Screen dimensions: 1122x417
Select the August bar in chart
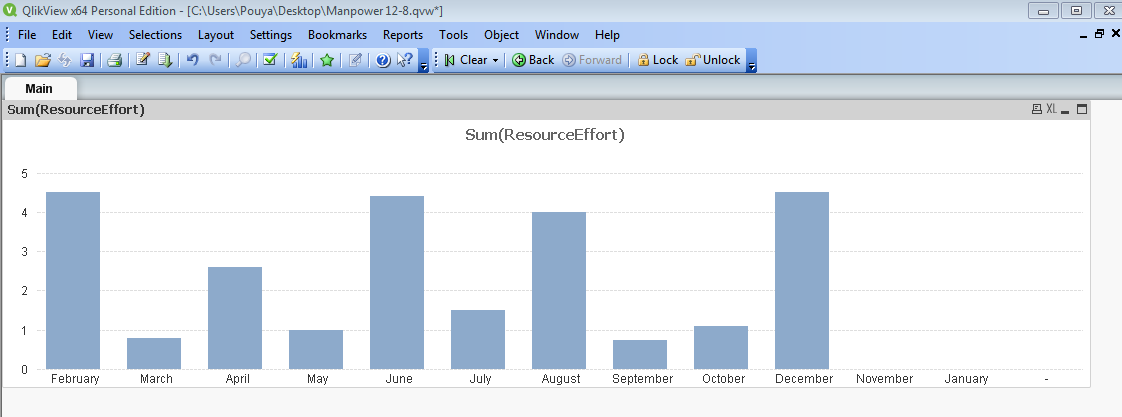(x=559, y=290)
